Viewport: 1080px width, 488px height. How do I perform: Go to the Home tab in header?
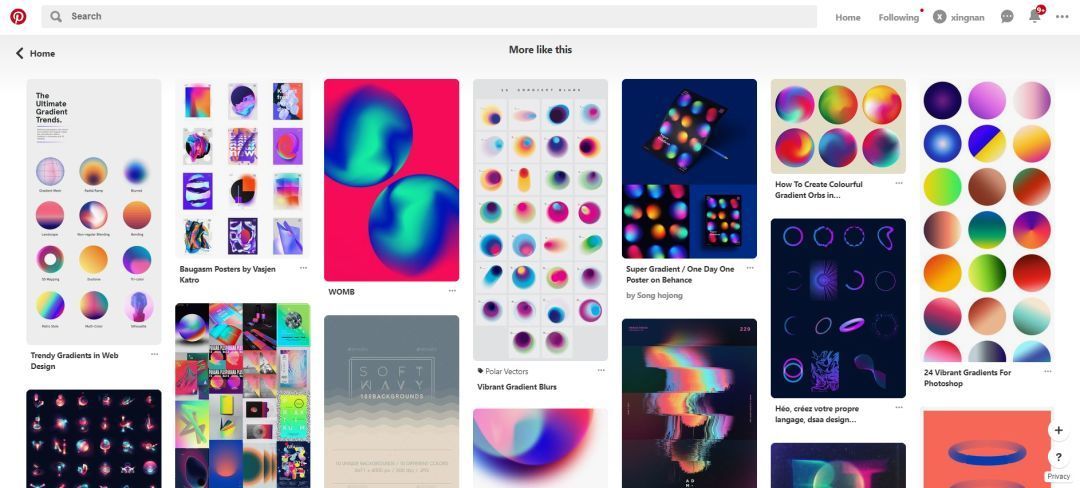[x=847, y=17]
